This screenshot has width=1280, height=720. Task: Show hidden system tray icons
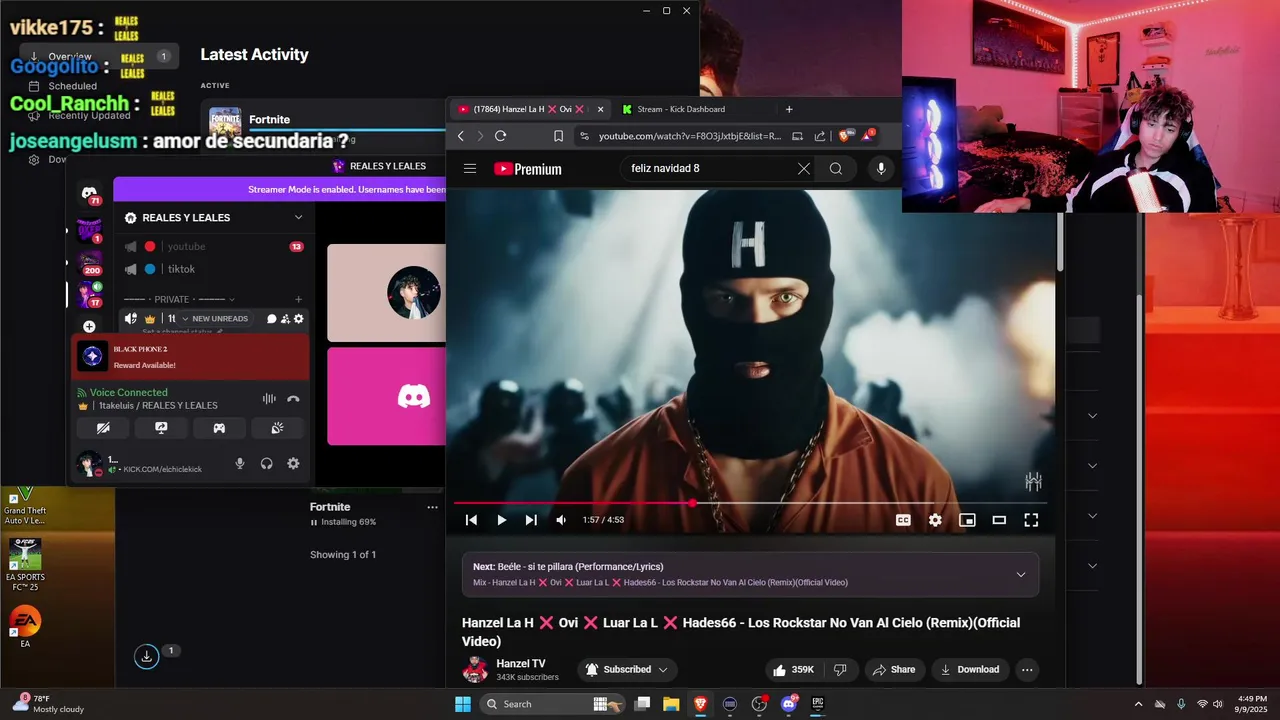pyautogui.click(x=1138, y=704)
